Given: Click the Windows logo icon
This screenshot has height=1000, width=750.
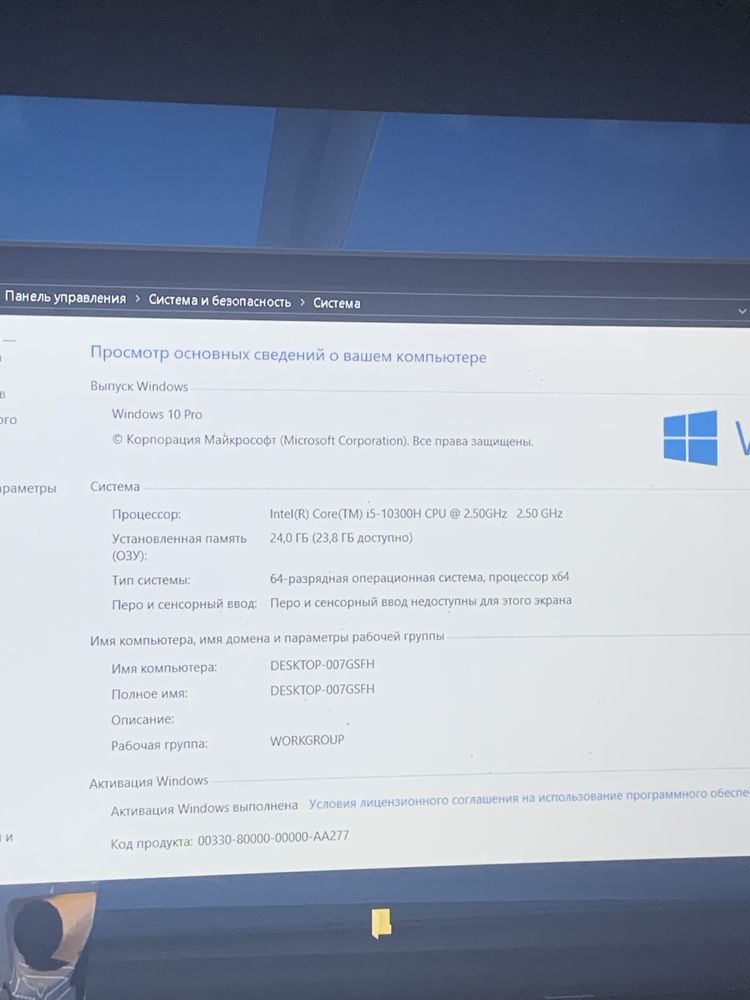Looking at the screenshot, I should 690,437.
